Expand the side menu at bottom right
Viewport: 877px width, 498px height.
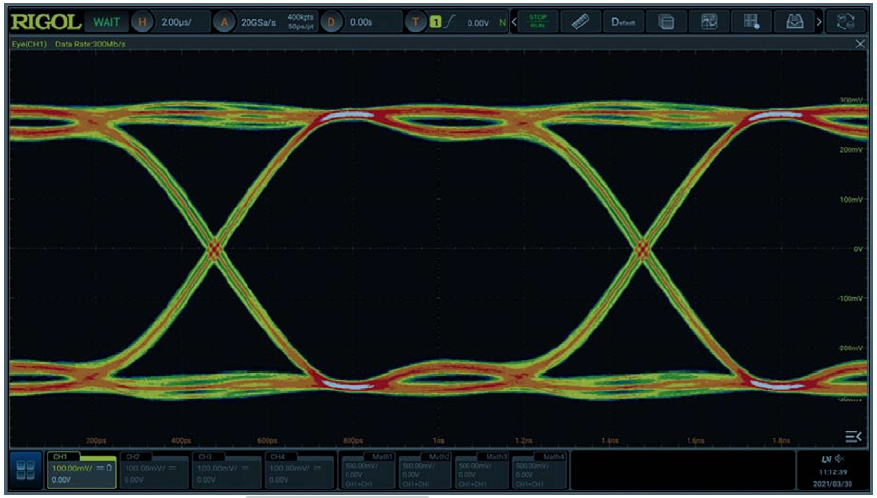click(852, 436)
